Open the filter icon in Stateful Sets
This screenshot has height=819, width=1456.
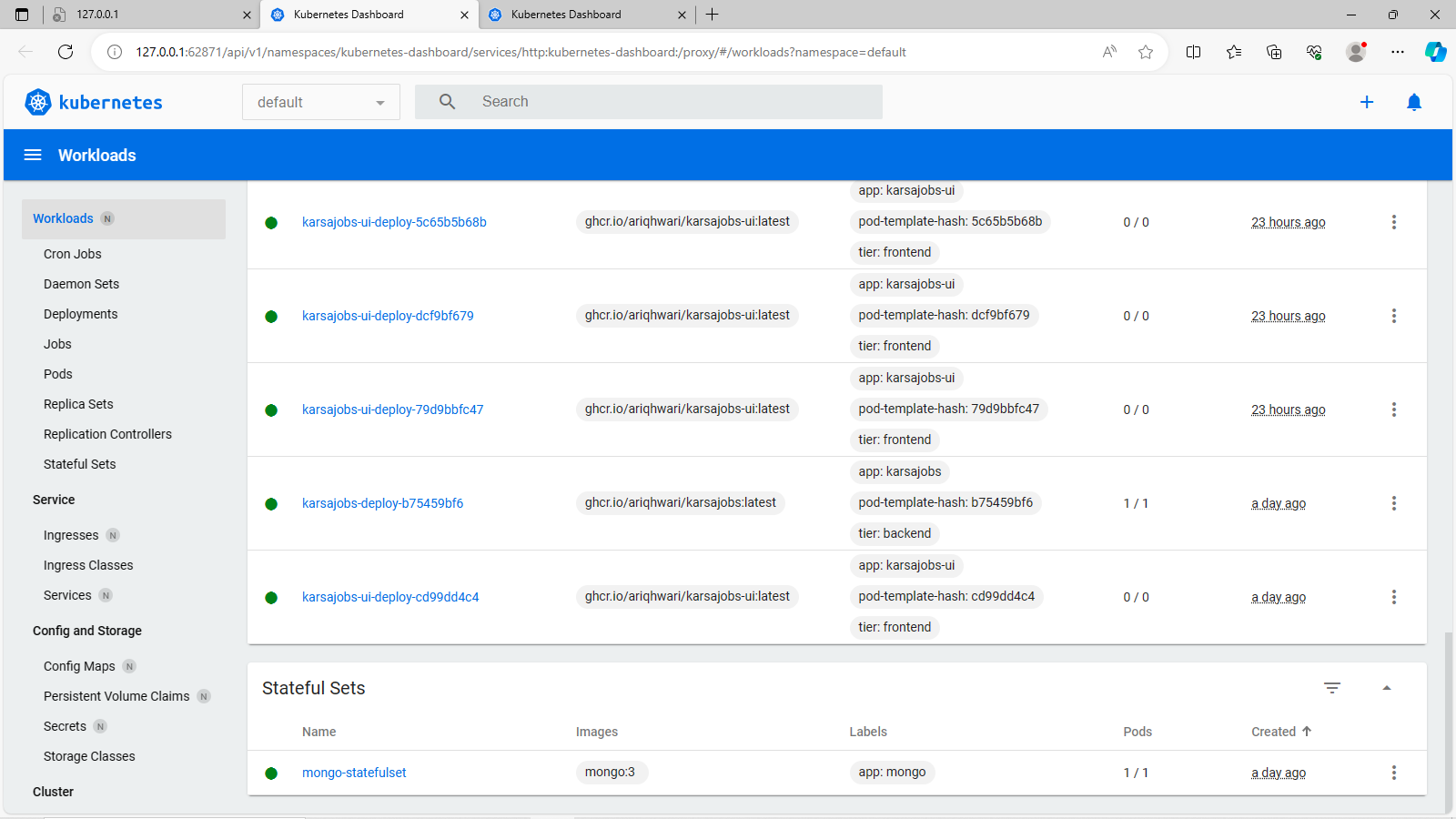(x=1331, y=688)
